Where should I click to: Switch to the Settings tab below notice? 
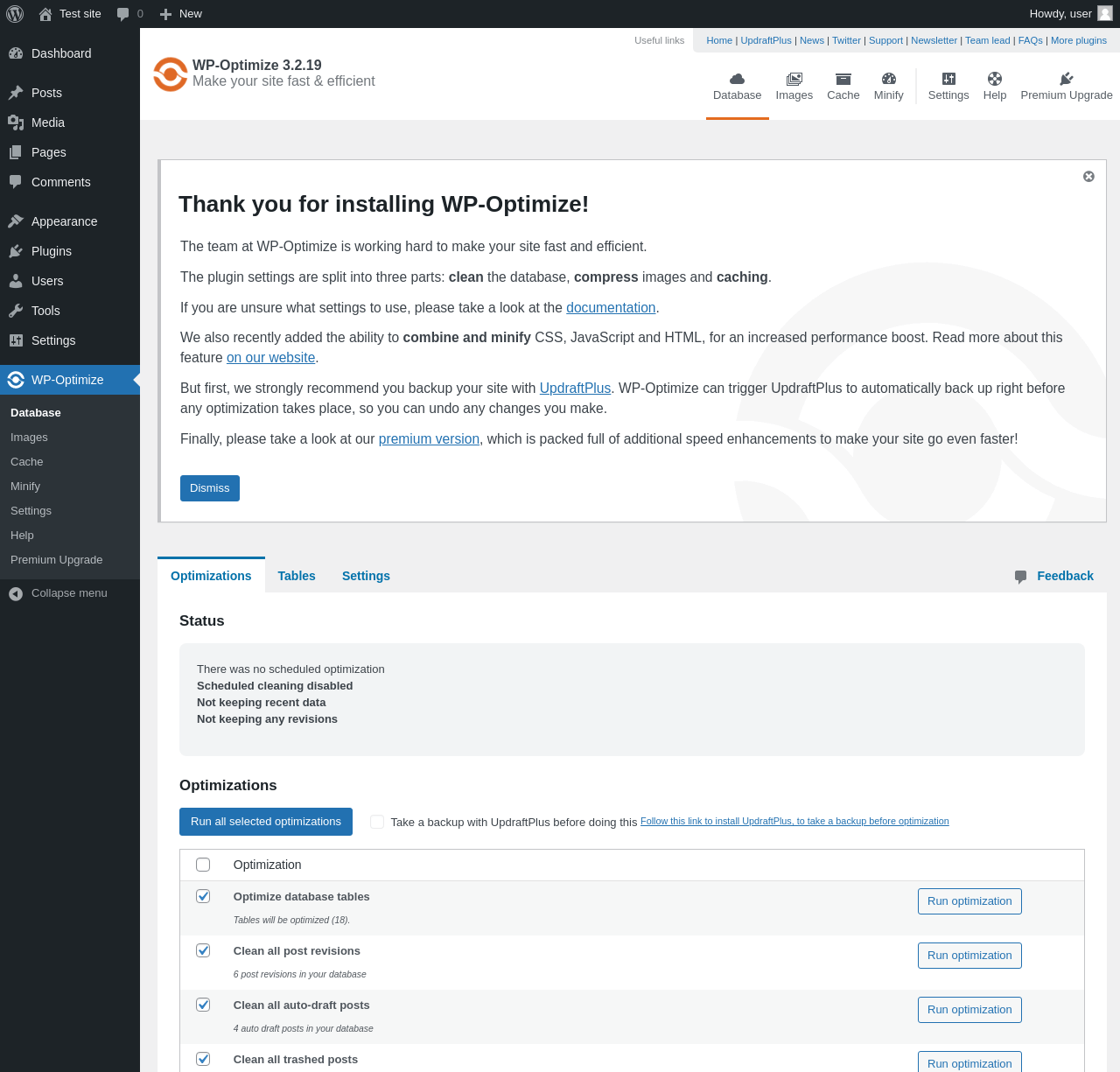click(366, 576)
